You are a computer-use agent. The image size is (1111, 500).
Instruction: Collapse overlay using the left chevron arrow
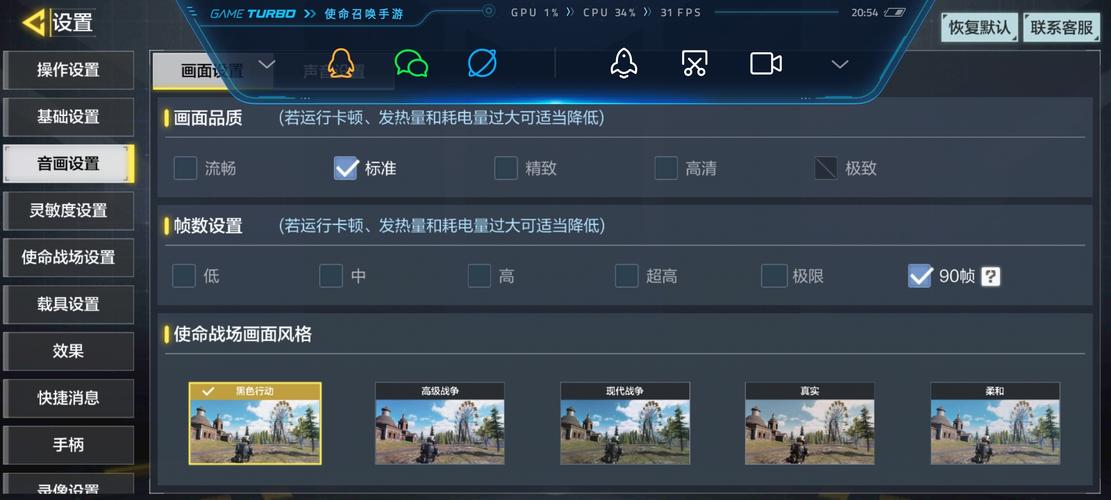coord(266,64)
